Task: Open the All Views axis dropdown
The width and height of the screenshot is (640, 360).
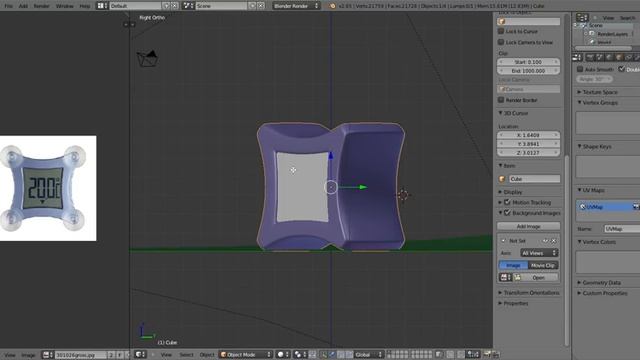Action: pos(539,253)
